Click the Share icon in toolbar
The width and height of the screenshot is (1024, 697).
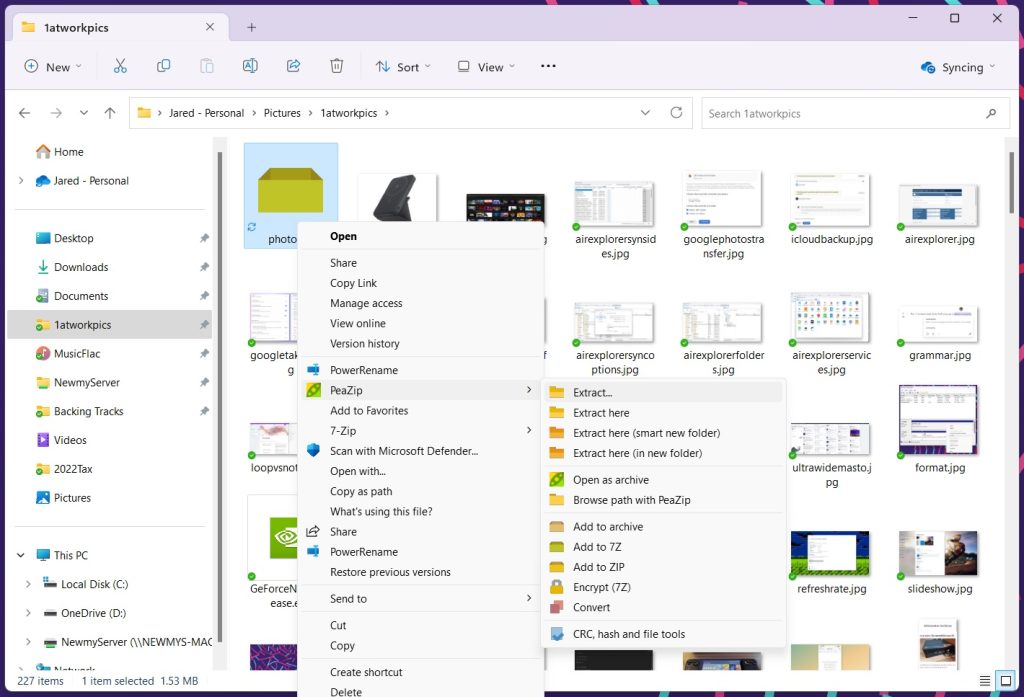click(x=293, y=66)
